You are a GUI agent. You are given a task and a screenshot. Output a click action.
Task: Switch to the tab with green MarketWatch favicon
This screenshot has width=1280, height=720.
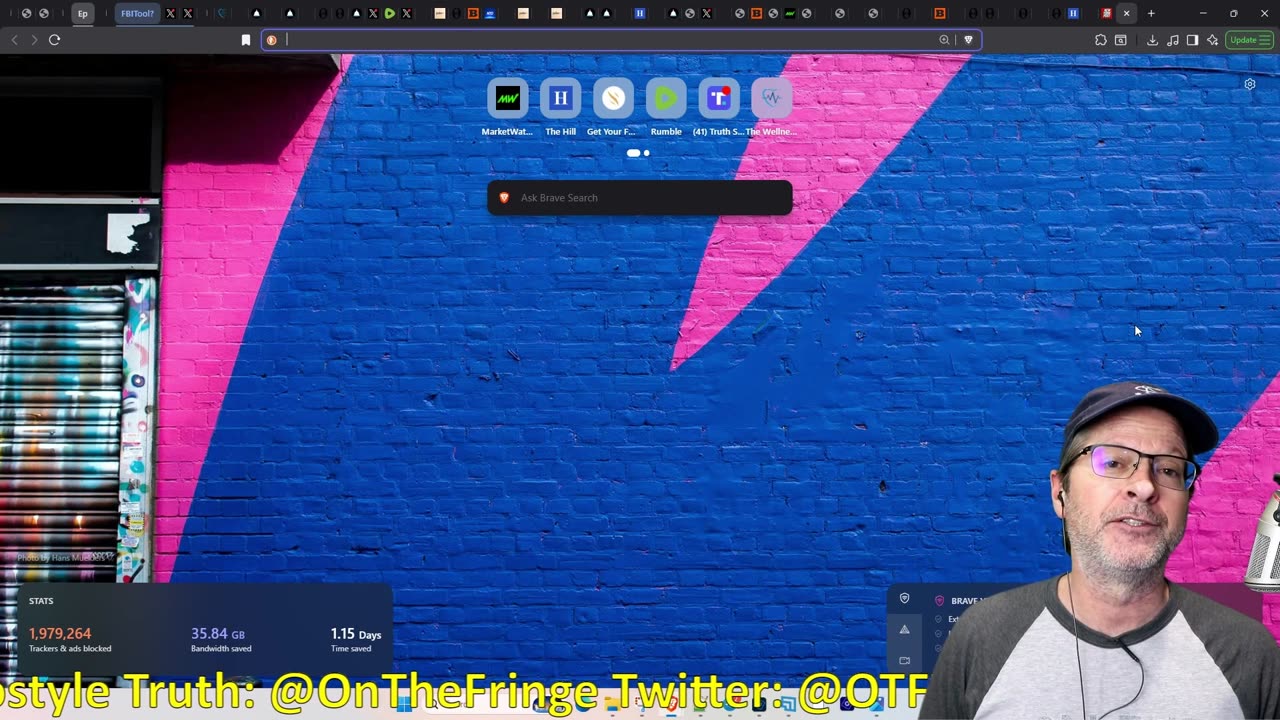(x=790, y=13)
